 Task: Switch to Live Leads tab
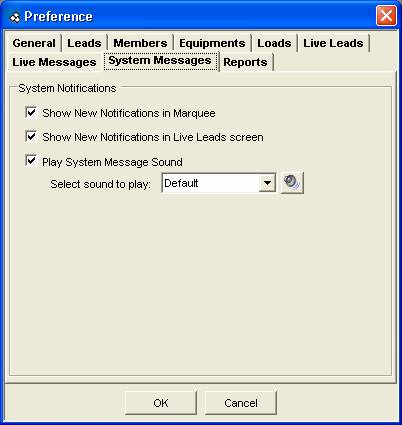[x=333, y=43]
